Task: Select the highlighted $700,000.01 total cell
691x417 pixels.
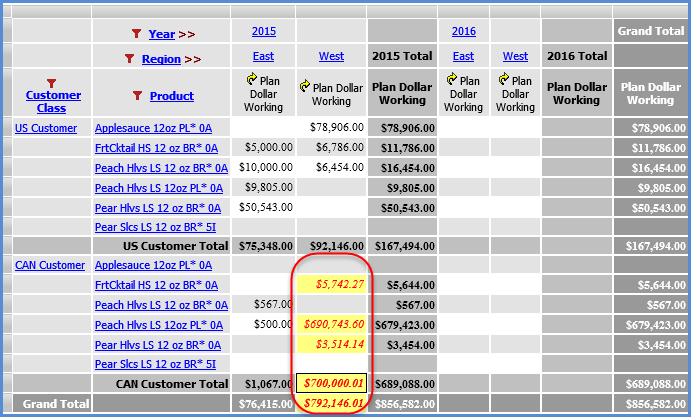Action: click(x=331, y=382)
